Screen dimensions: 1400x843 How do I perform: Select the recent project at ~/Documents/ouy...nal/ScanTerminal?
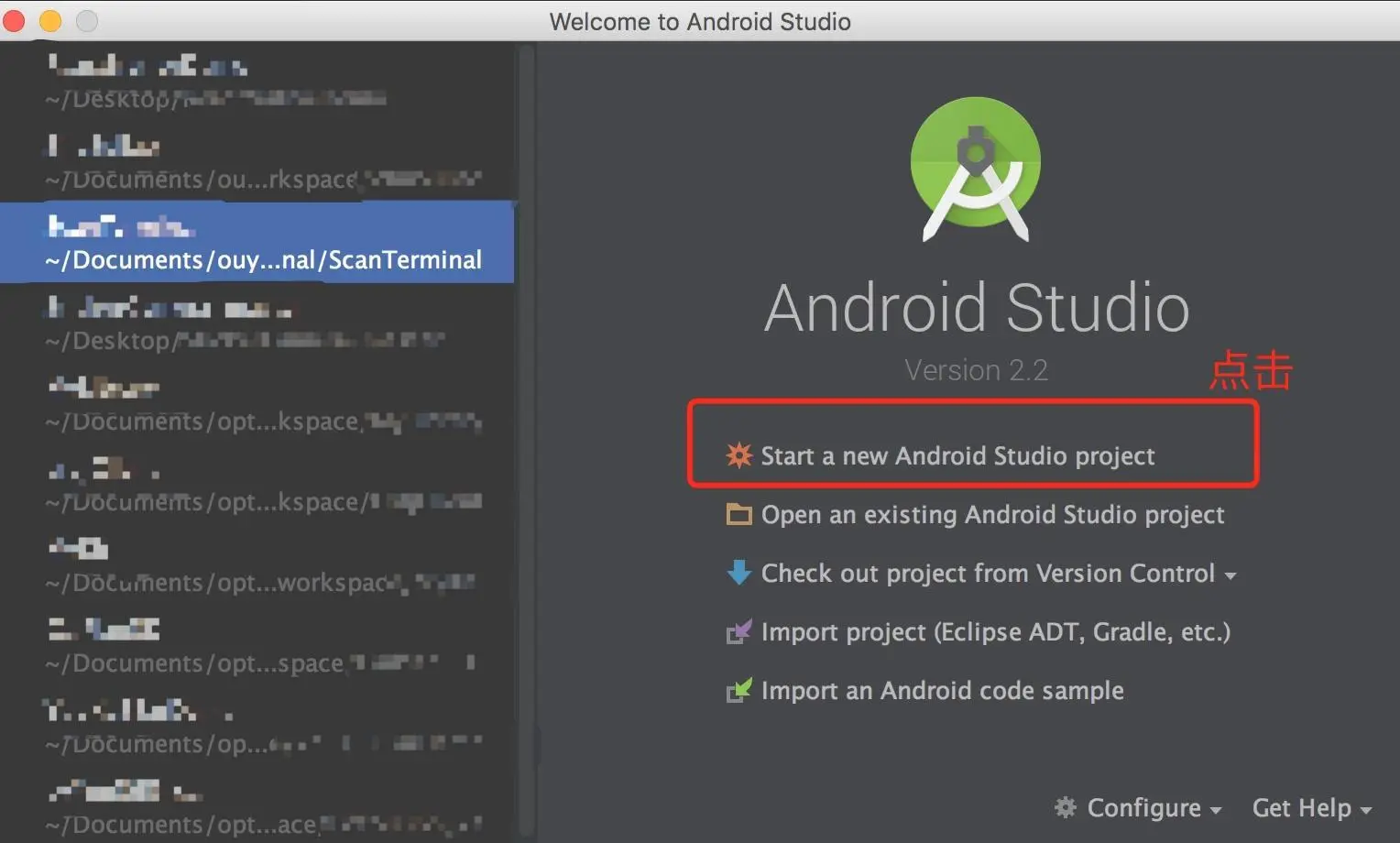pos(257,242)
